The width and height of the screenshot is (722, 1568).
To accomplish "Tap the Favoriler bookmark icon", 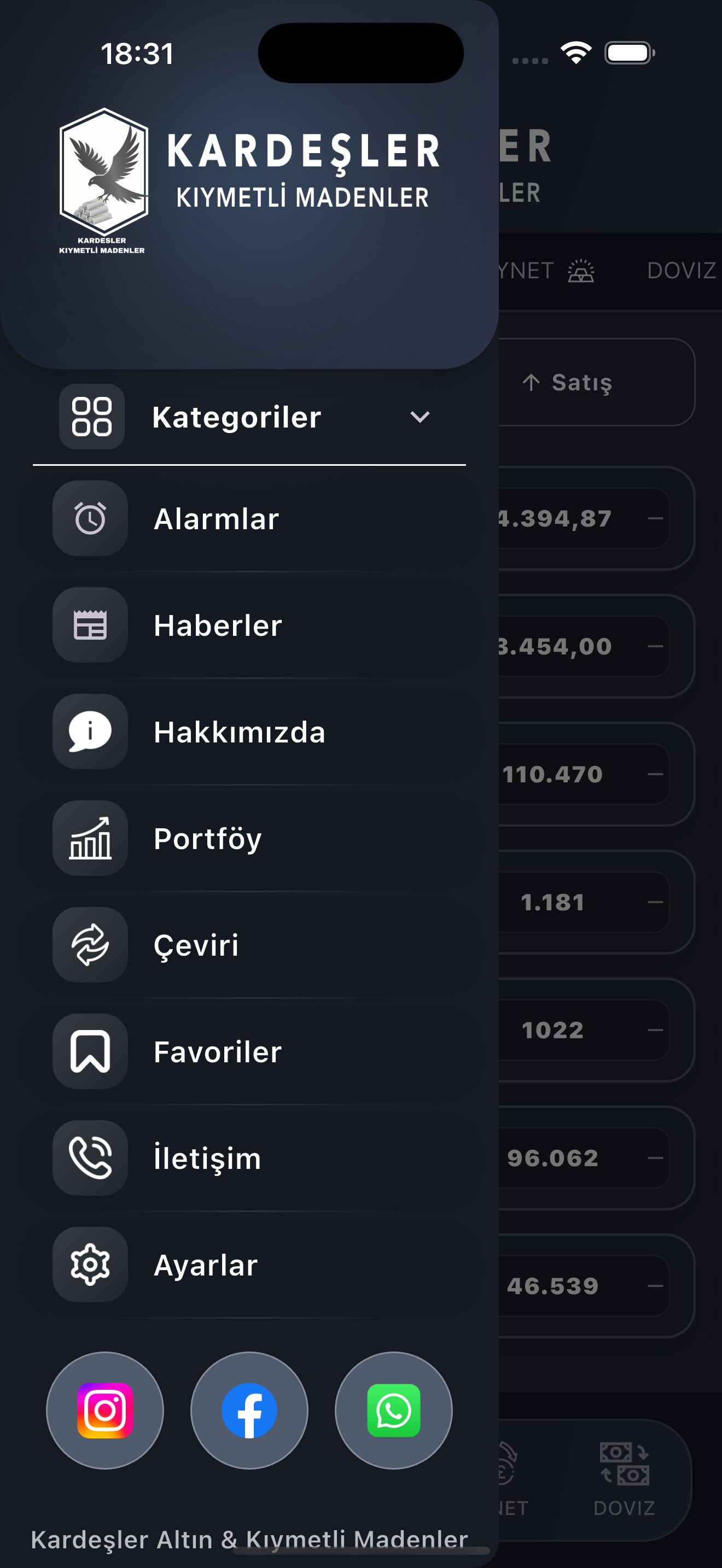I will point(90,1051).
